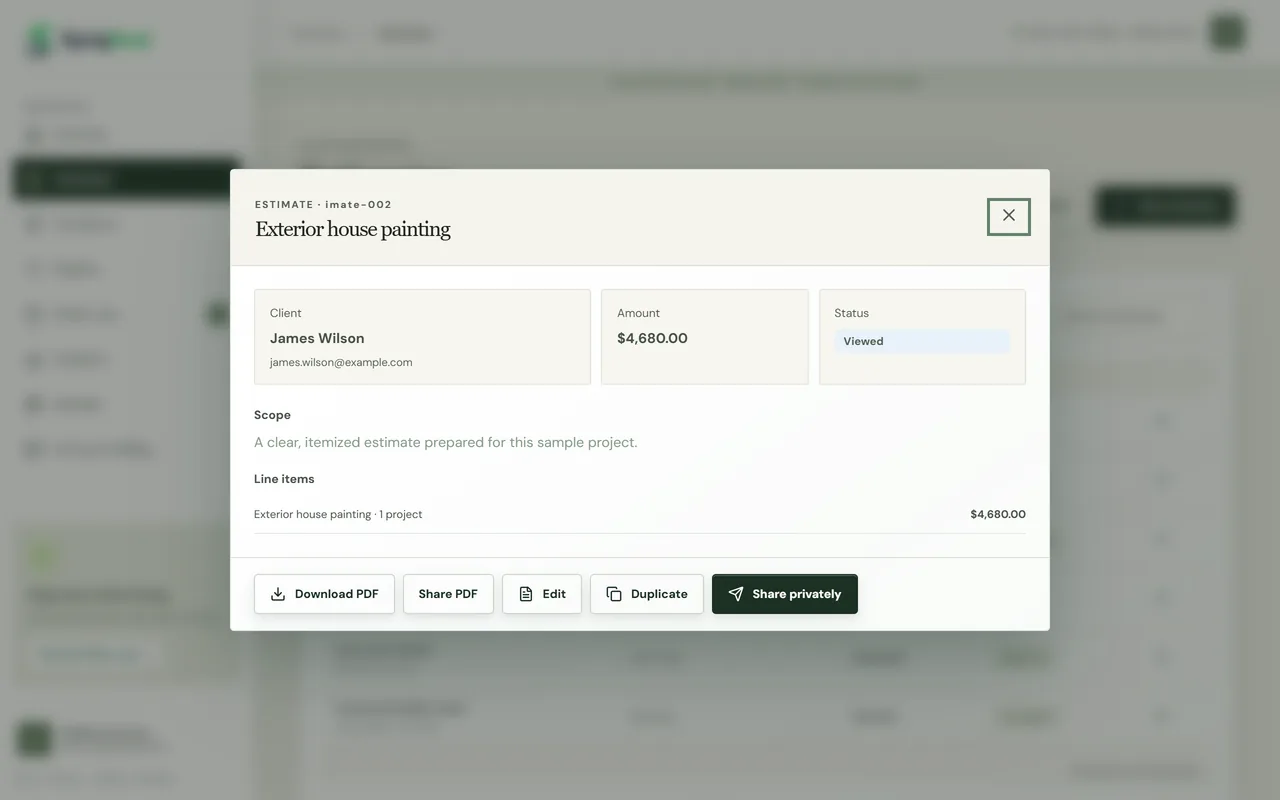
Task: Click the dialog title Exterior house painting
Action: click(x=353, y=229)
